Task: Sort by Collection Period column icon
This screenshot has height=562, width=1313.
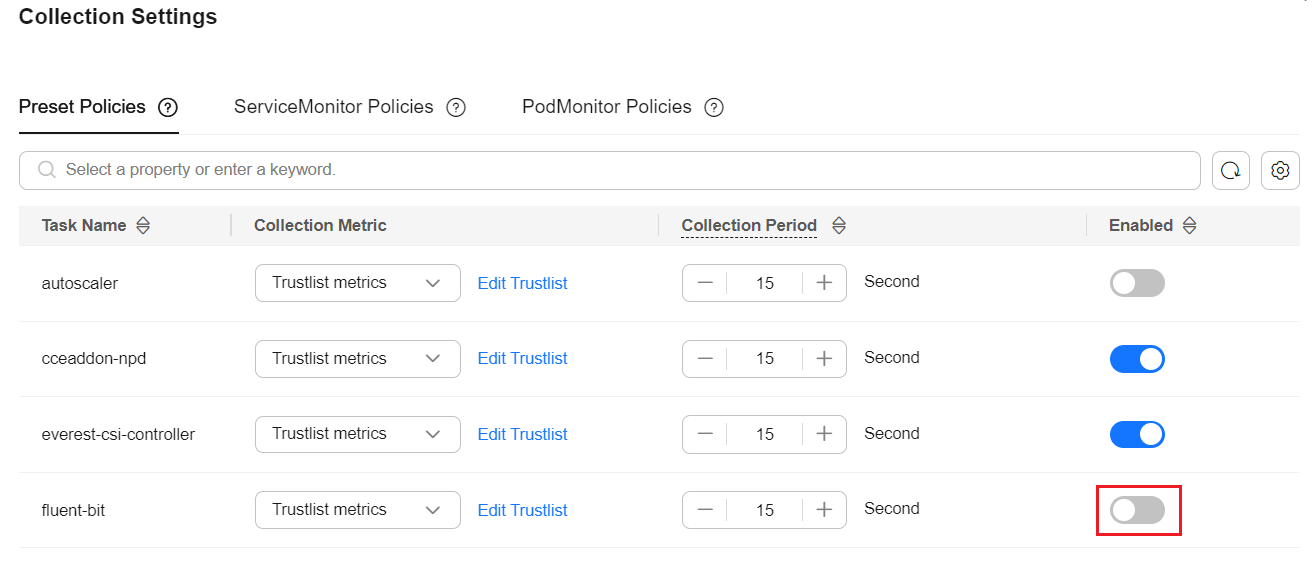Action: coord(839,226)
